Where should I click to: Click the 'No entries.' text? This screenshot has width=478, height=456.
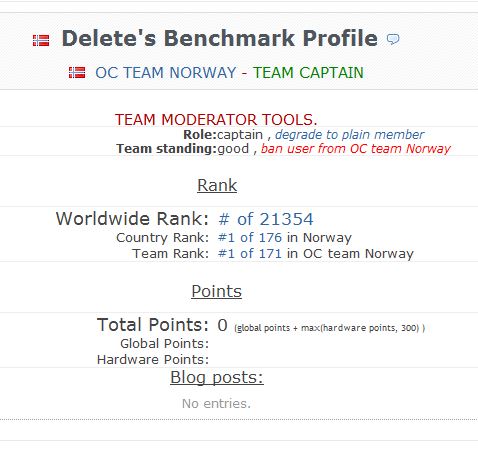click(216, 404)
